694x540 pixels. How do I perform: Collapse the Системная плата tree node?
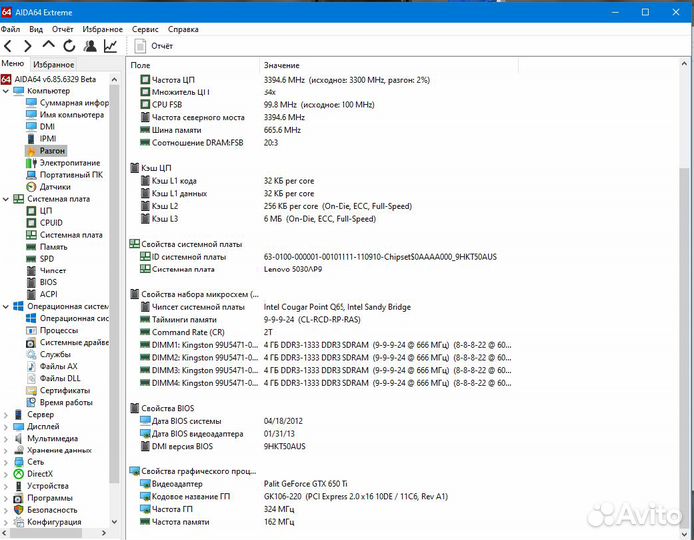[x=6, y=199]
